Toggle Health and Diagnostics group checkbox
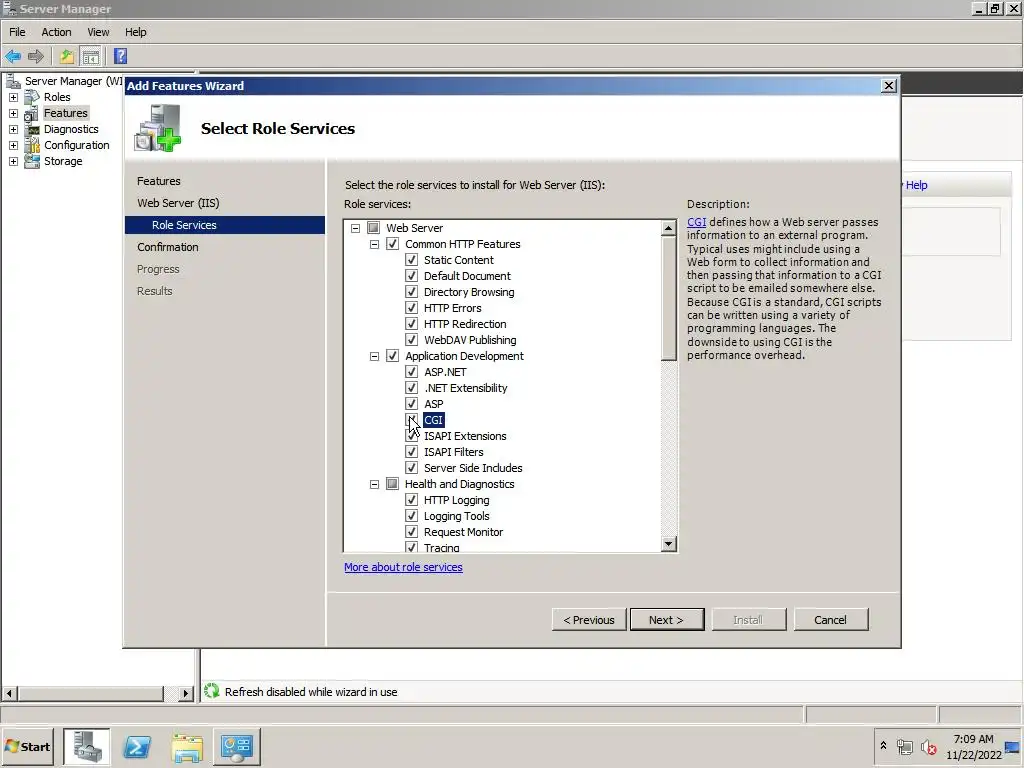The width and height of the screenshot is (1024, 768). 392,484
